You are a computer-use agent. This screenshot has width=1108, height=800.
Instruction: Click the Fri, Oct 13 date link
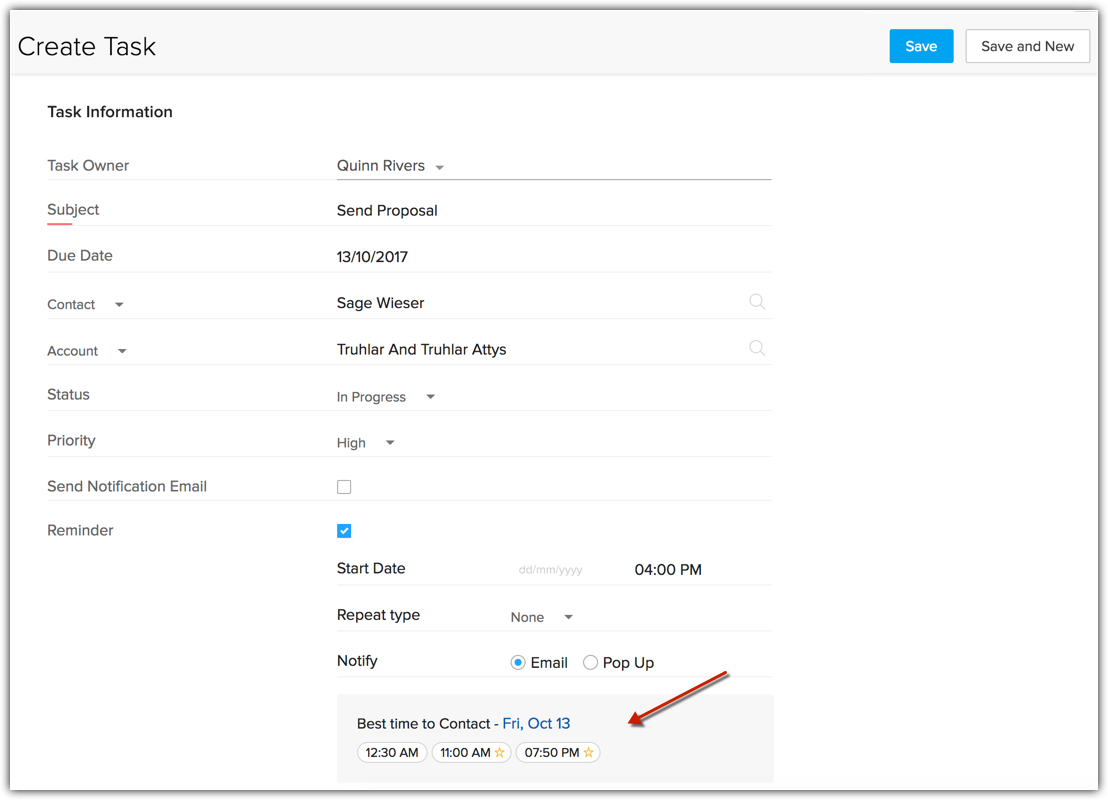point(536,723)
